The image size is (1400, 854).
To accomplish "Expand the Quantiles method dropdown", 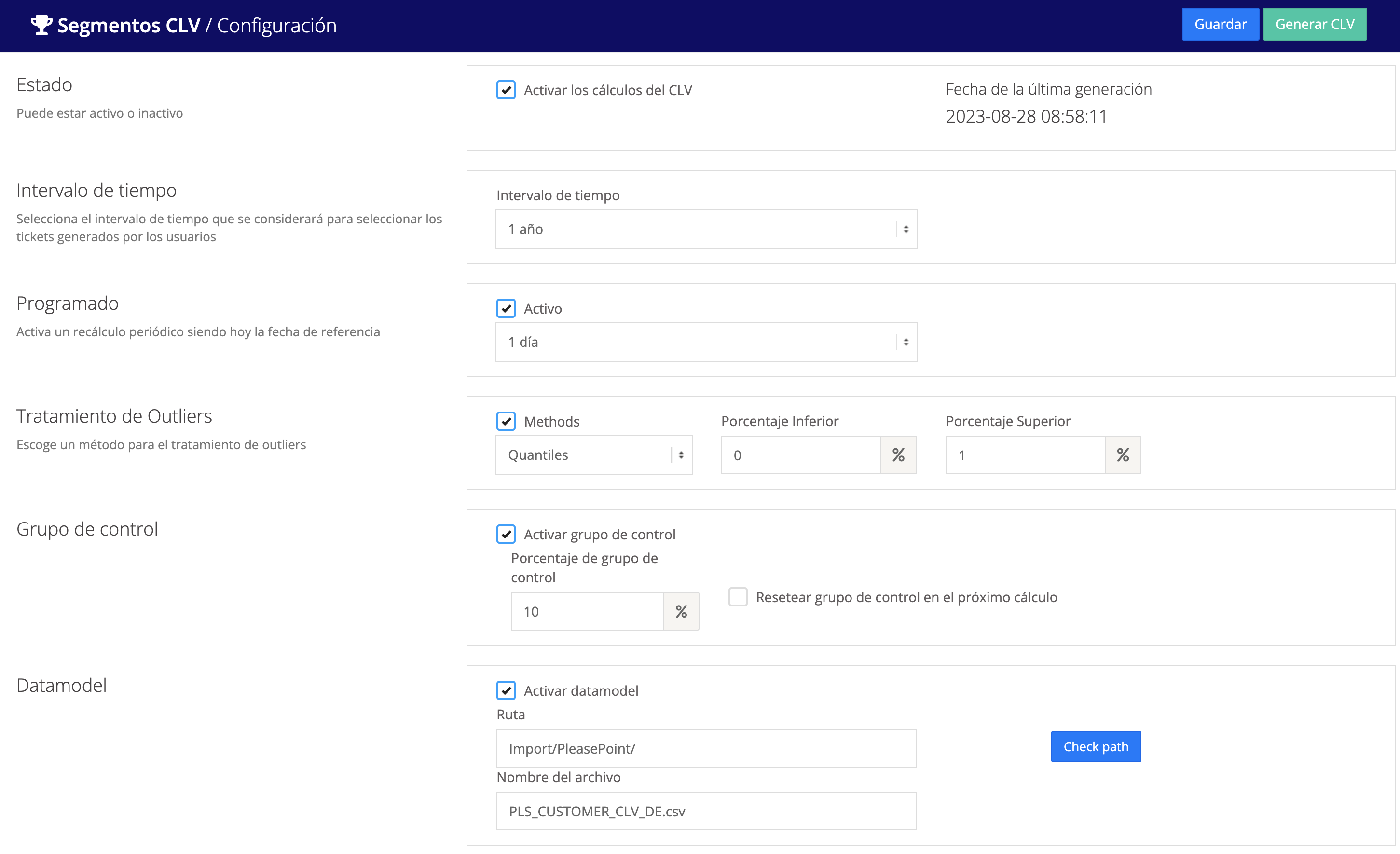I will point(585,455).
